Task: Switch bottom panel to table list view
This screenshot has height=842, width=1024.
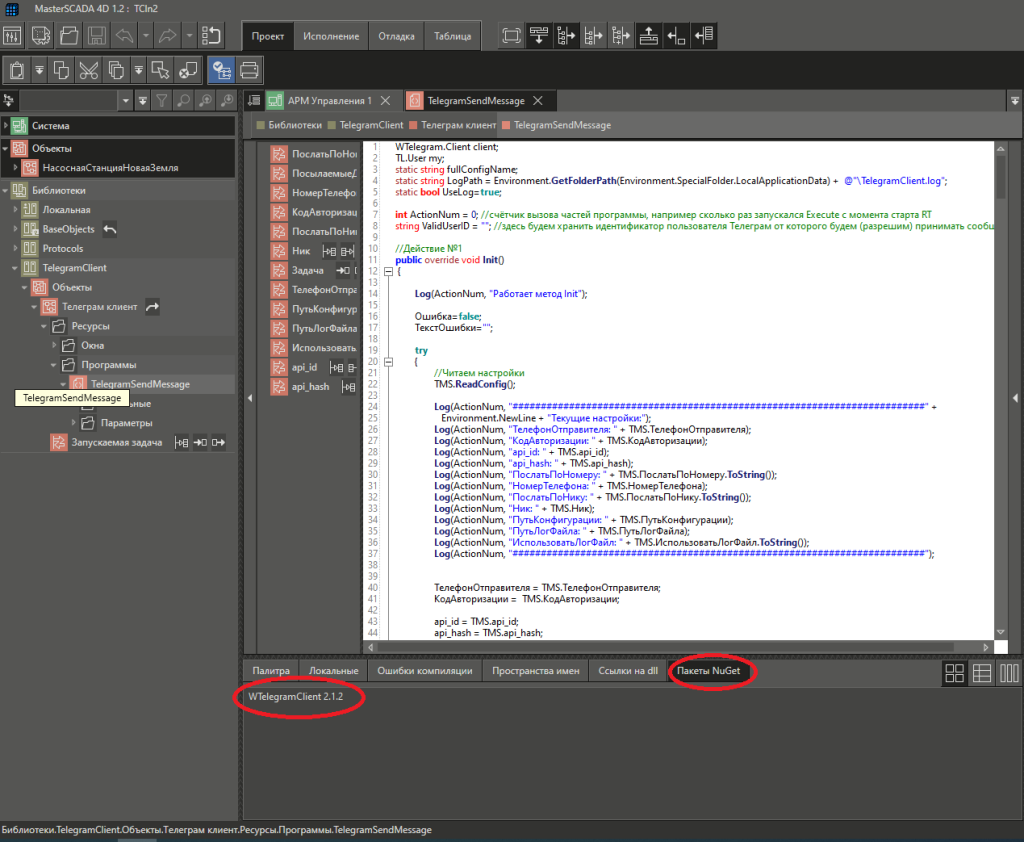Action: click(x=982, y=673)
